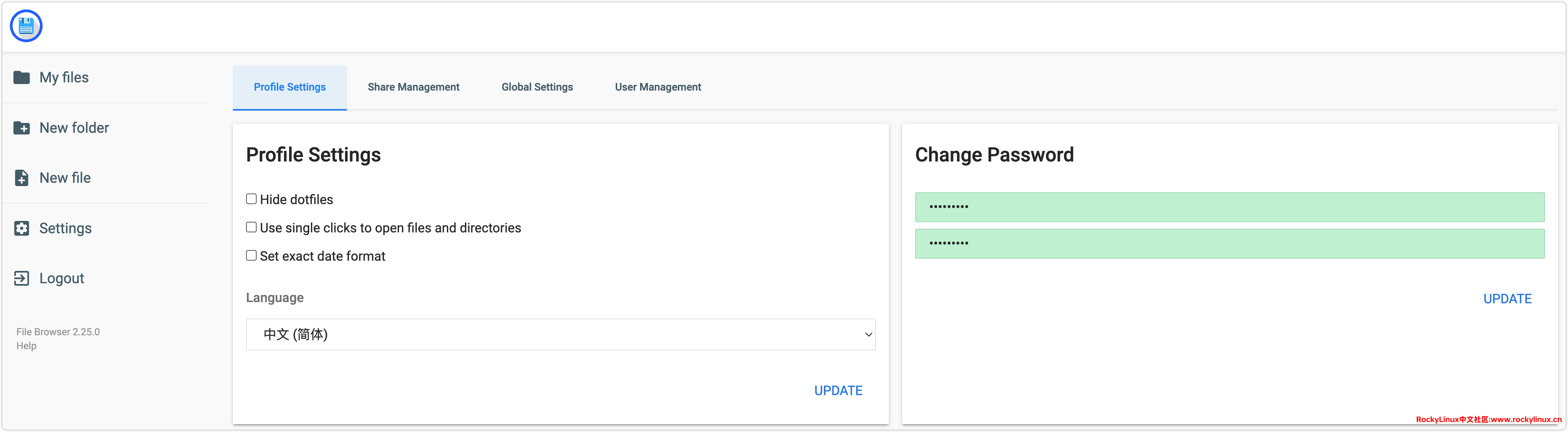Click the Language dropdown chevron arrow
Image resolution: width=1568 pixels, height=432 pixels.
(x=868, y=334)
